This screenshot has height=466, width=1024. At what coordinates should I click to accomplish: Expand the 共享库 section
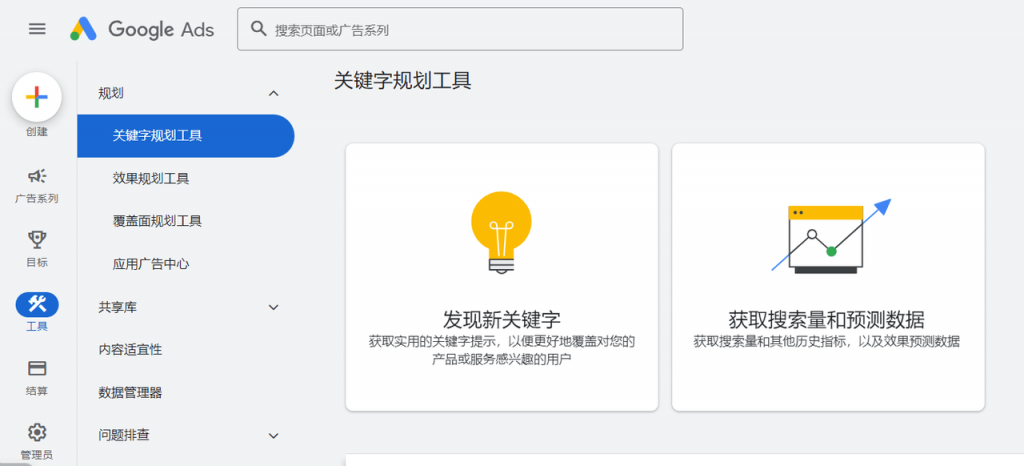[x=273, y=307]
